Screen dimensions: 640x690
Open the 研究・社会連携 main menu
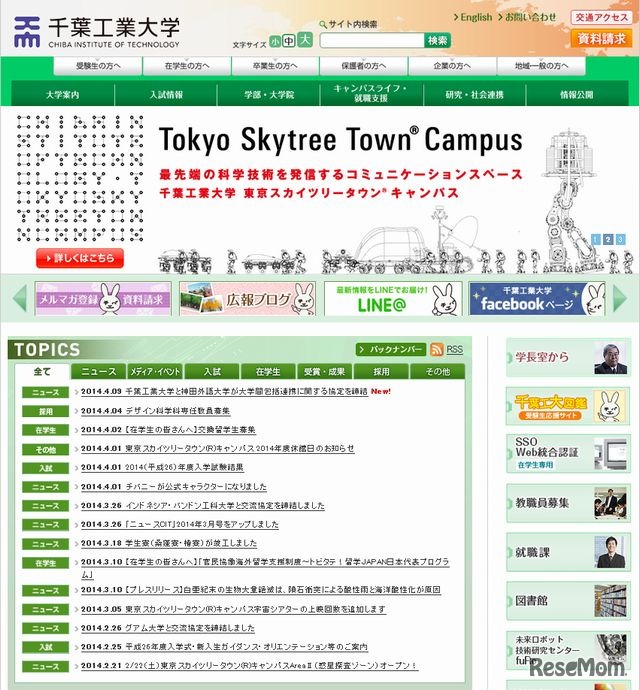(474, 94)
